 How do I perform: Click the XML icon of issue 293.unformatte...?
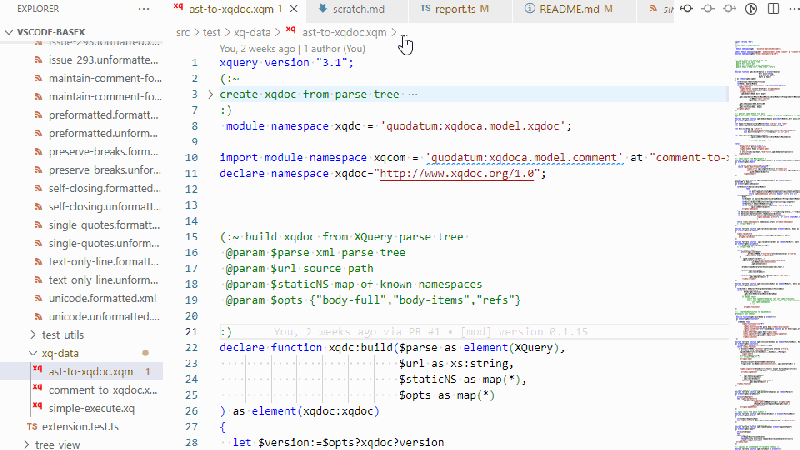pos(38,60)
